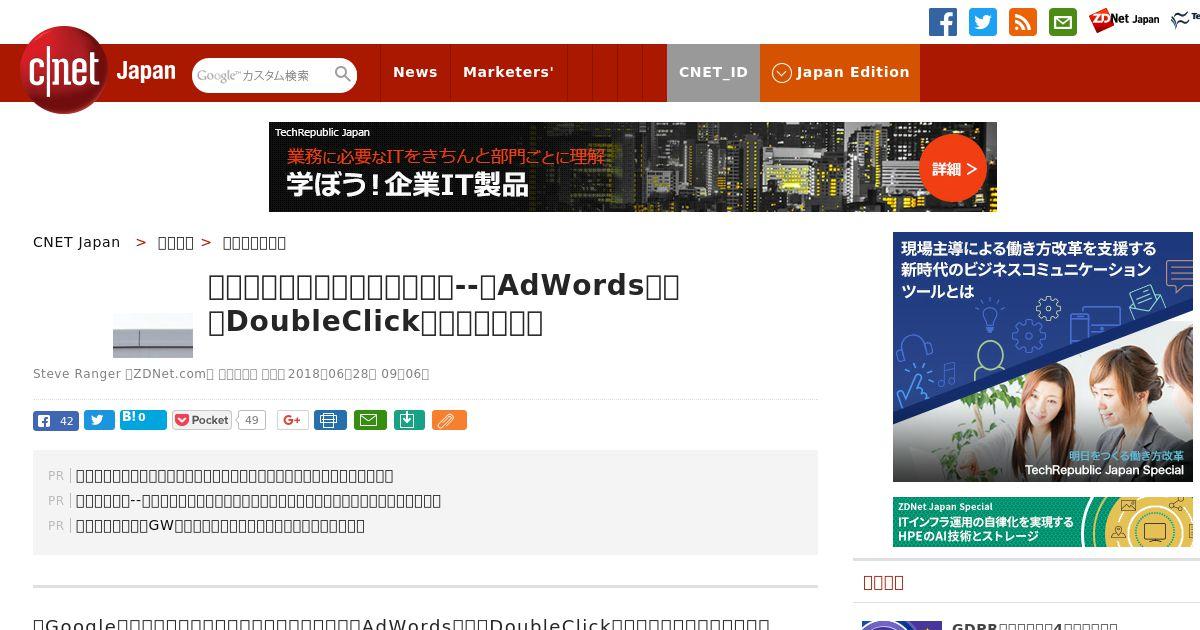Screen dimensions: 1200x630
Task: Click the TechRepublic Japan top banner ad
Action: (x=633, y=167)
